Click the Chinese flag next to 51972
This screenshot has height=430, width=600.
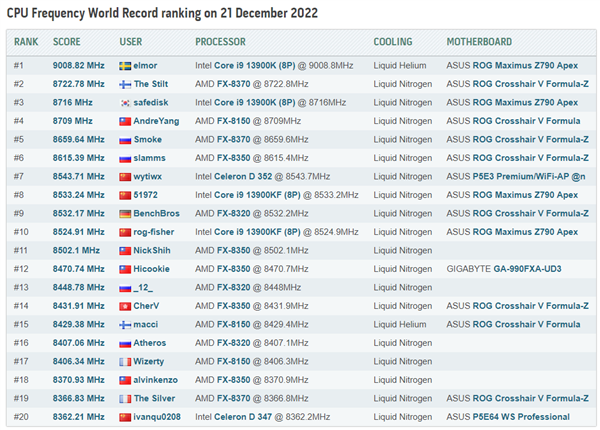pyautogui.click(x=125, y=195)
